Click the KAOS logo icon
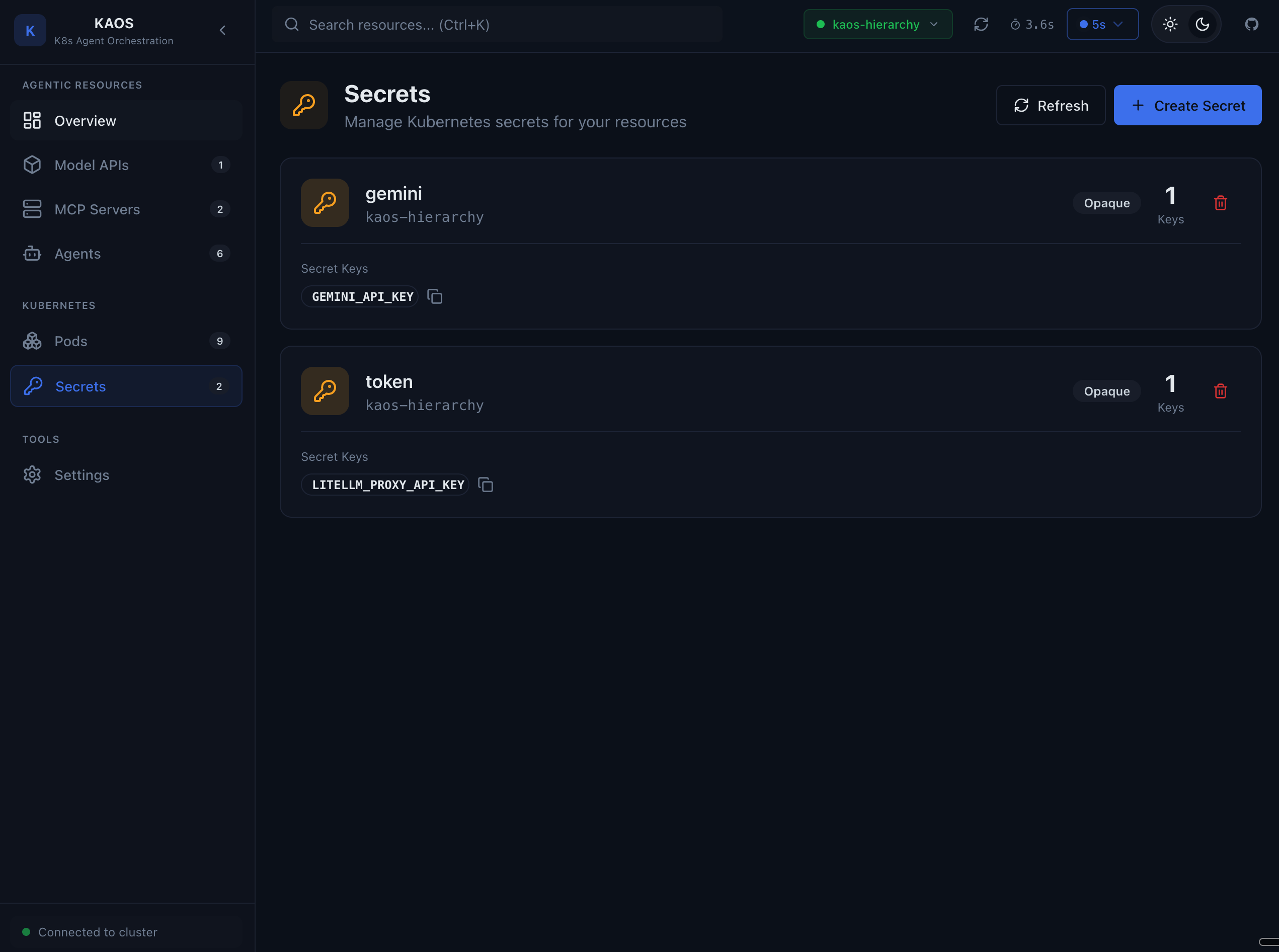Viewport: 1279px width, 952px height. pos(30,31)
